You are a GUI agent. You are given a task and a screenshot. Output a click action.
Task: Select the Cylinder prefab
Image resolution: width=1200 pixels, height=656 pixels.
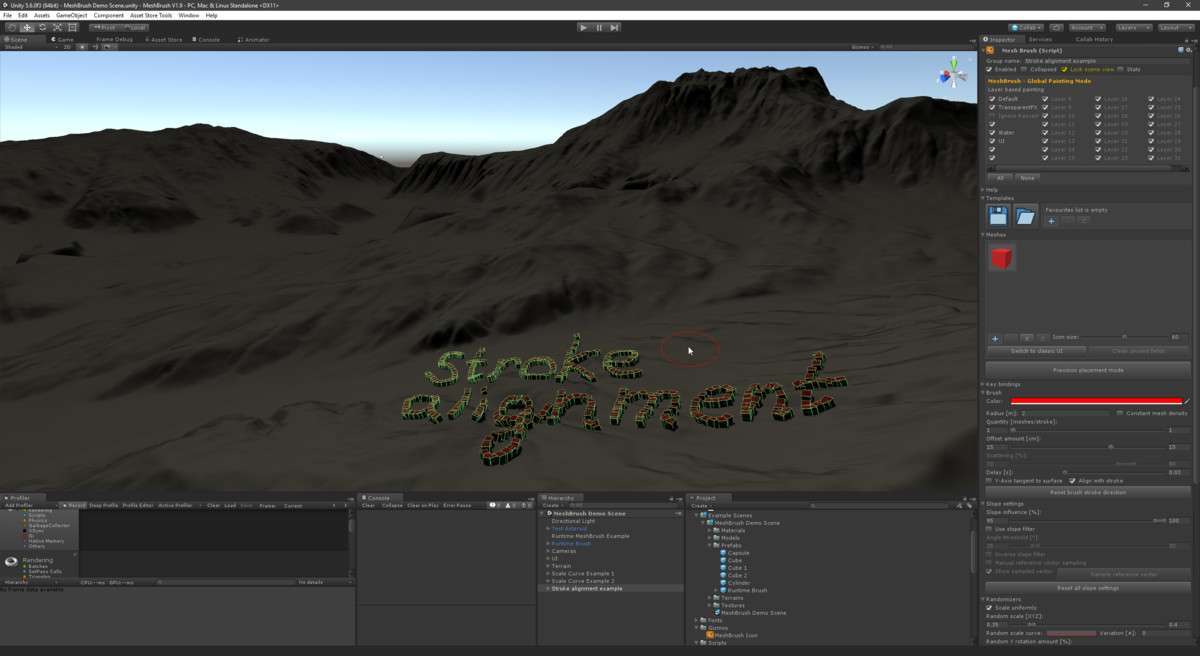[x=738, y=583]
